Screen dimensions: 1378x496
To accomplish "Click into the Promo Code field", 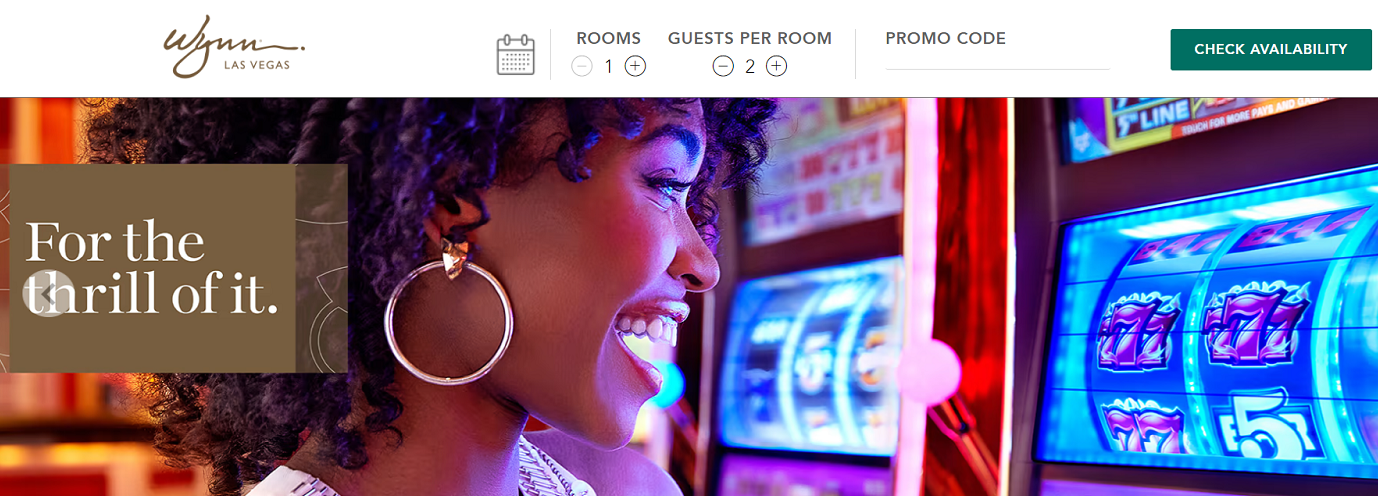I will point(997,58).
